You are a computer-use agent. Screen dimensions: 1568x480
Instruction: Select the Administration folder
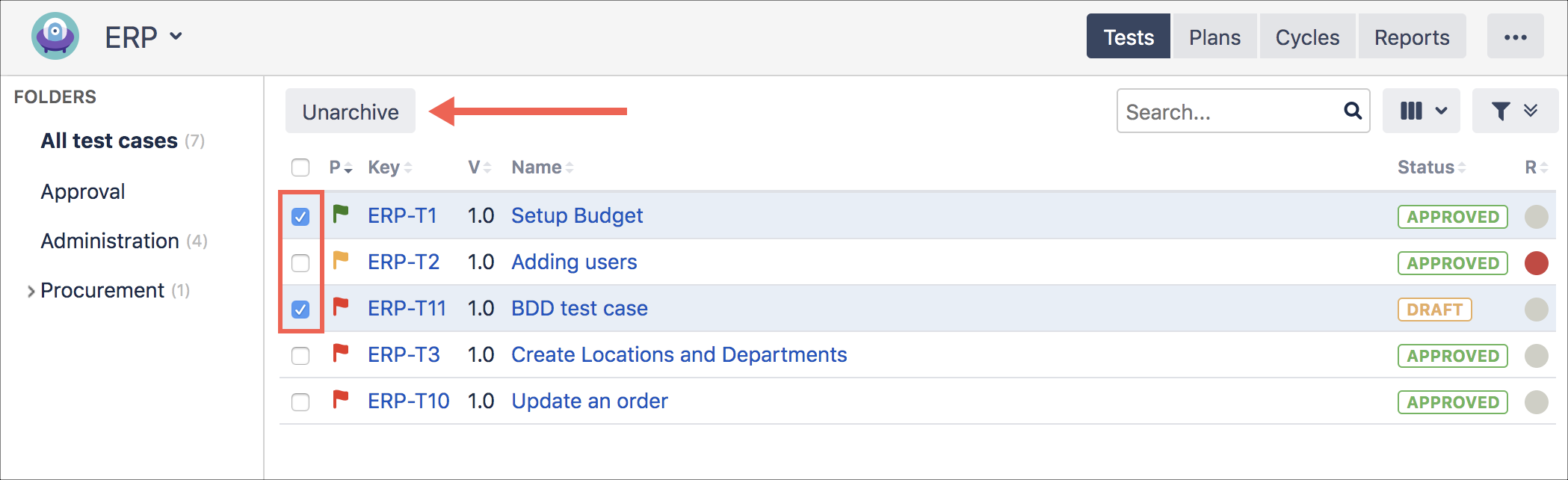pyautogui.click(x=110, y=241)
